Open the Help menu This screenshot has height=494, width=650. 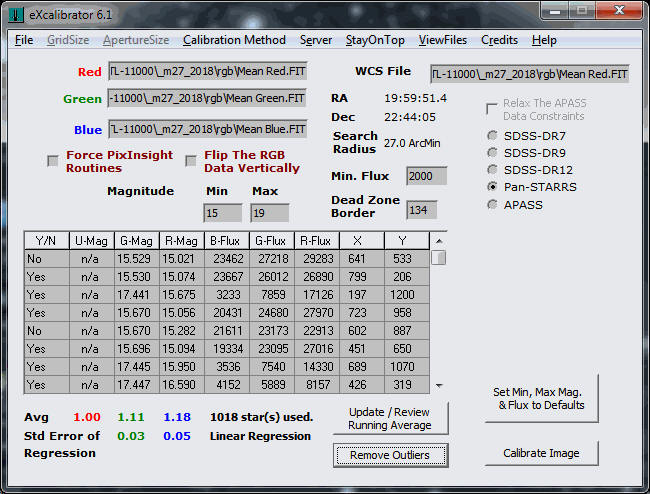tap(544, 40)
